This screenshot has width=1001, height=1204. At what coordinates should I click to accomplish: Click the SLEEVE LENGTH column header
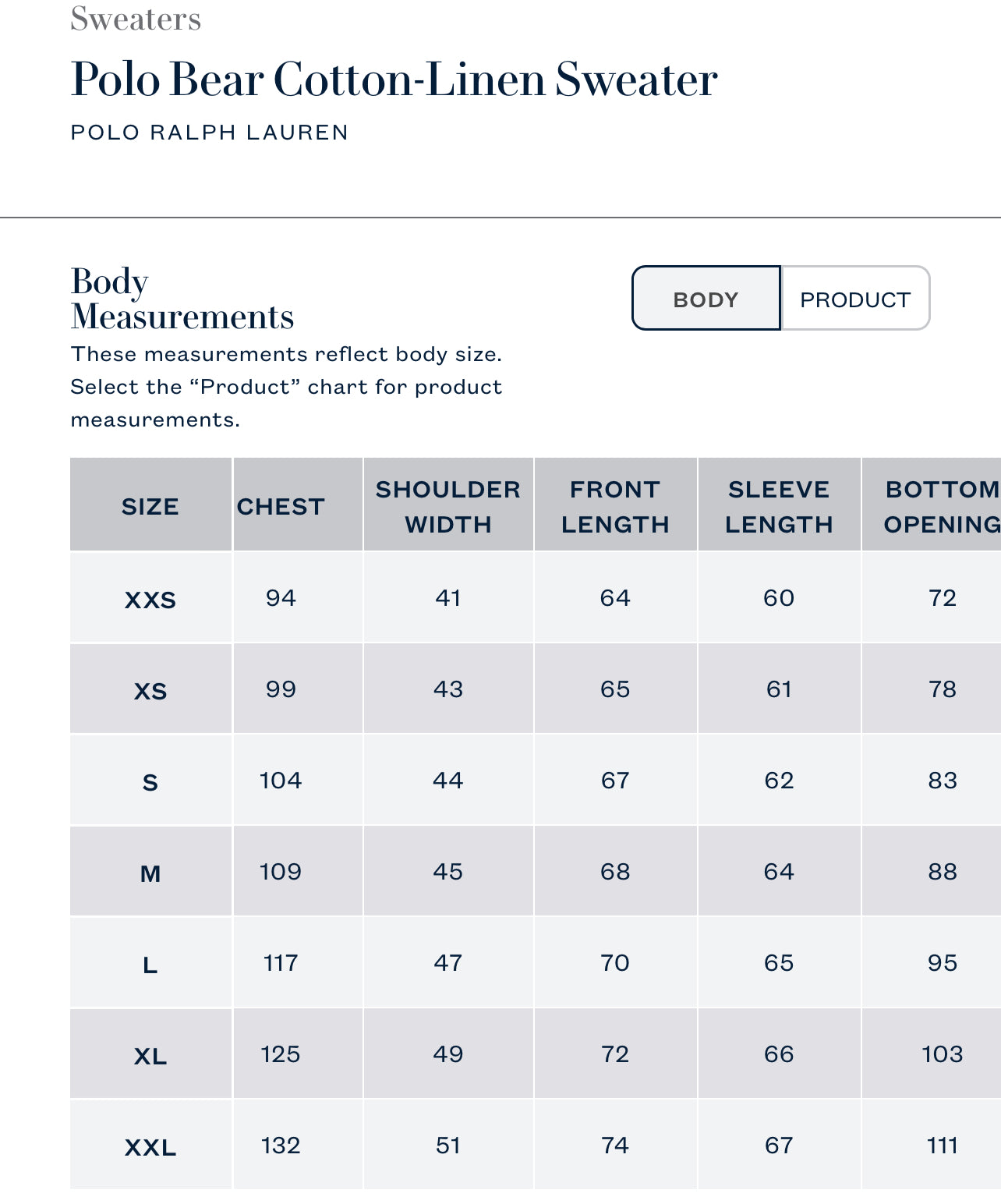click(779, 507)
